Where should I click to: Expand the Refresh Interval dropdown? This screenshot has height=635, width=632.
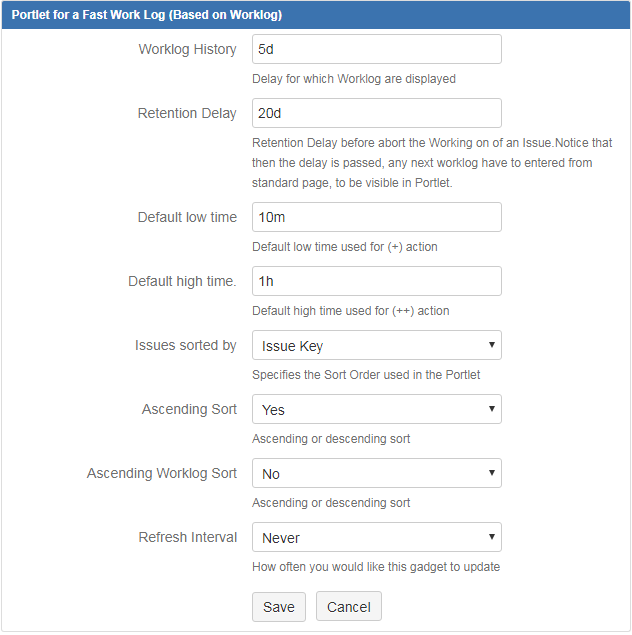point(376,537)
